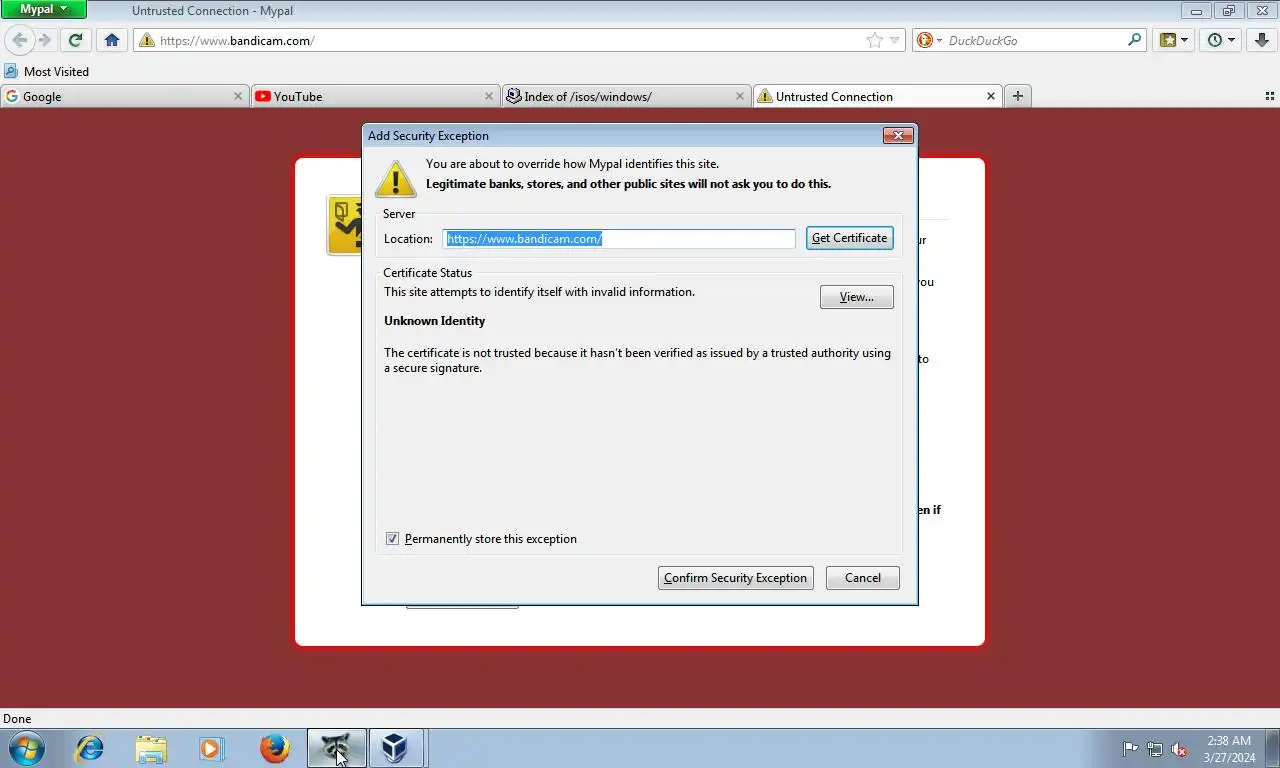The image size is (1280, 768).
Task: Uncheck Permanently store this exception
Action: pos(392,539)
